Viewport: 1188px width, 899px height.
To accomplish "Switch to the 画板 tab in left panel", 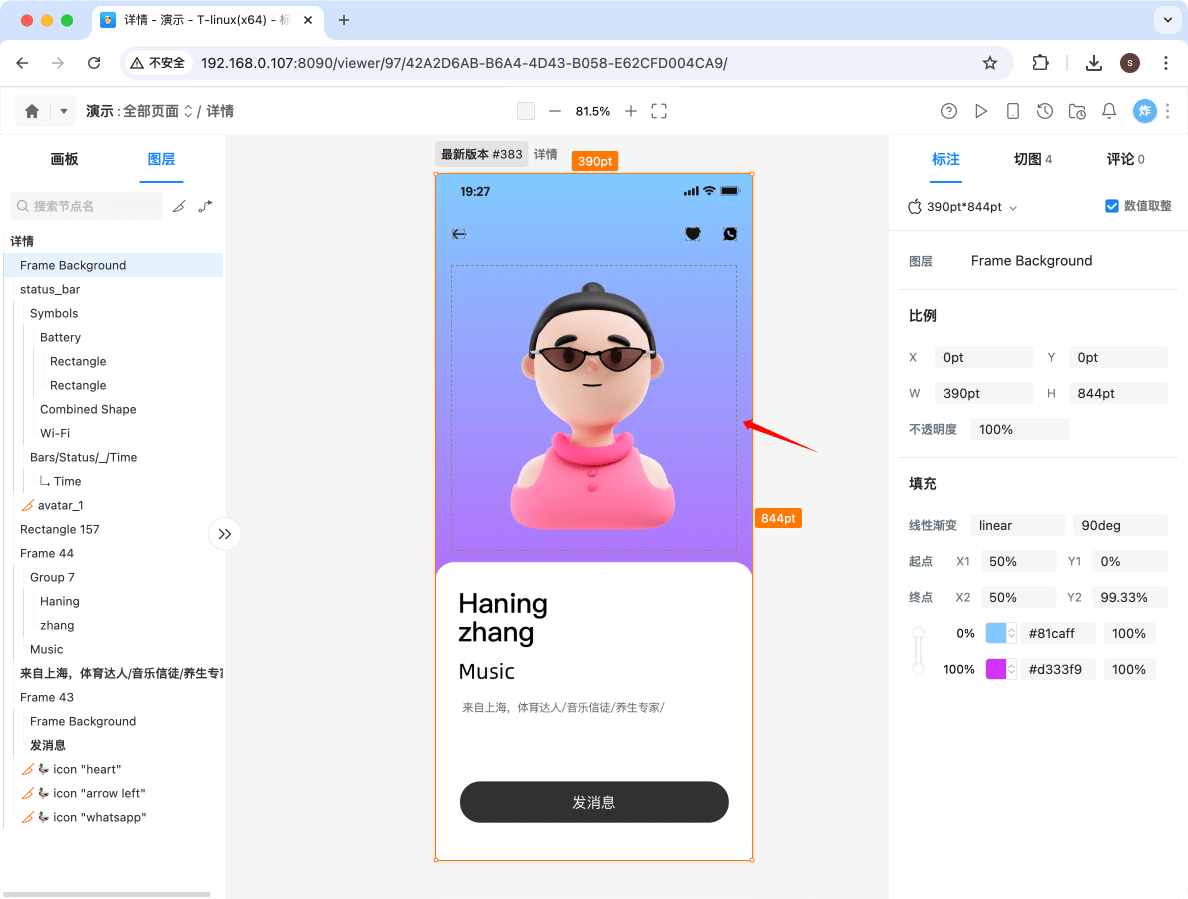I will click(x=64, y=158).
